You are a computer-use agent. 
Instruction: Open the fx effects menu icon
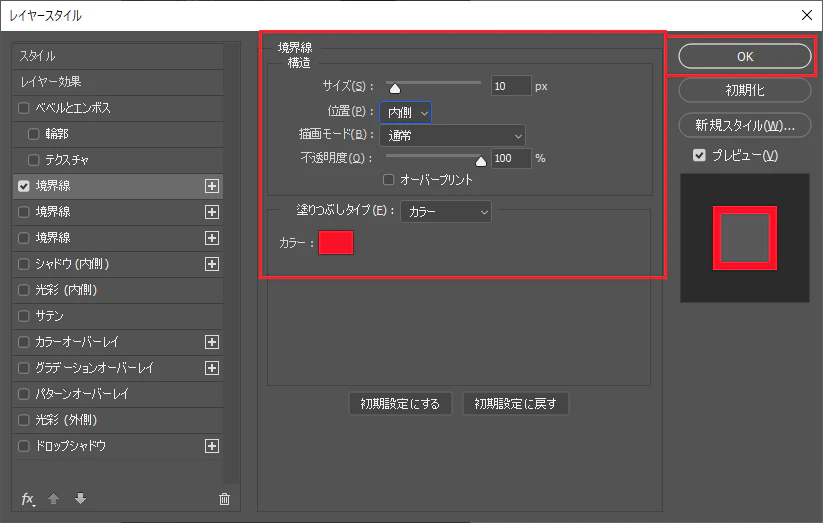(28, 499)
